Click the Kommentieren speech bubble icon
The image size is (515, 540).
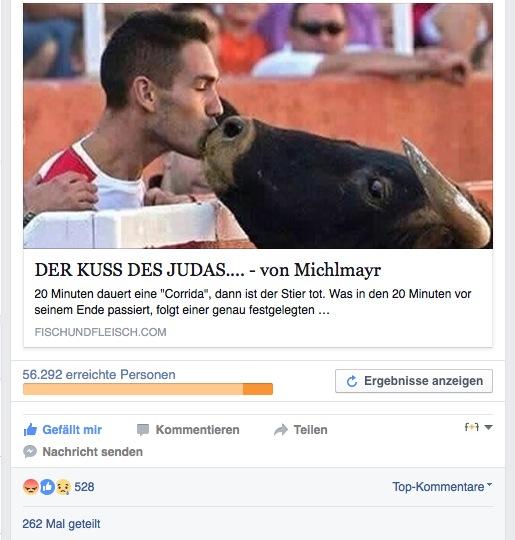[143, 430]
